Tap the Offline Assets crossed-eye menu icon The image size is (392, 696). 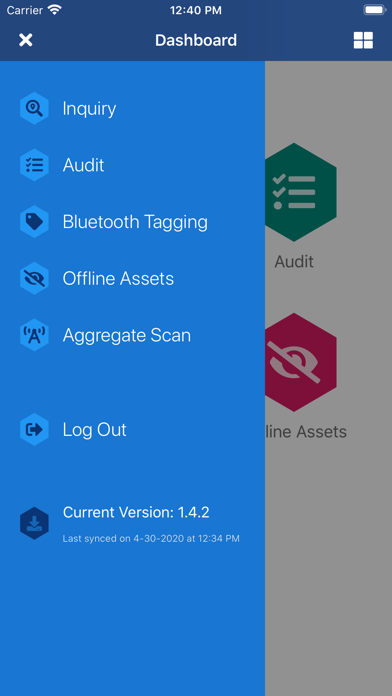[x=34, y=279]
